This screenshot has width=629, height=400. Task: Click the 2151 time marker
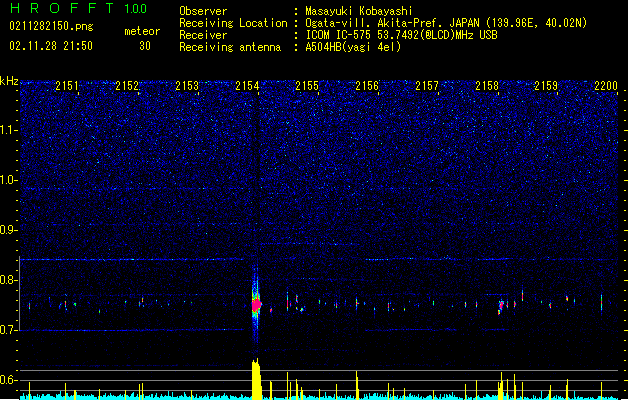point(67,86)
